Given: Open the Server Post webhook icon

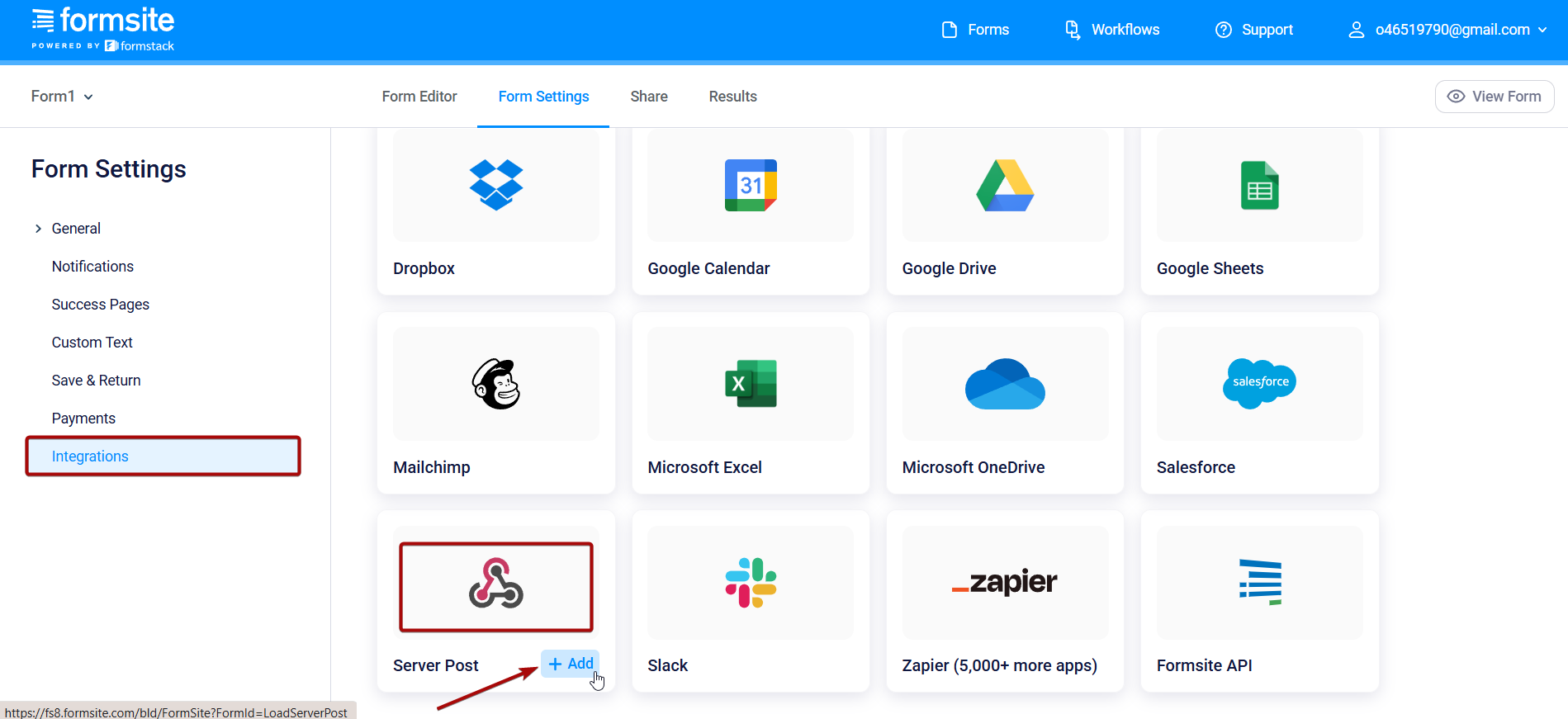Looking at the screenshot, I should point(496,583).
